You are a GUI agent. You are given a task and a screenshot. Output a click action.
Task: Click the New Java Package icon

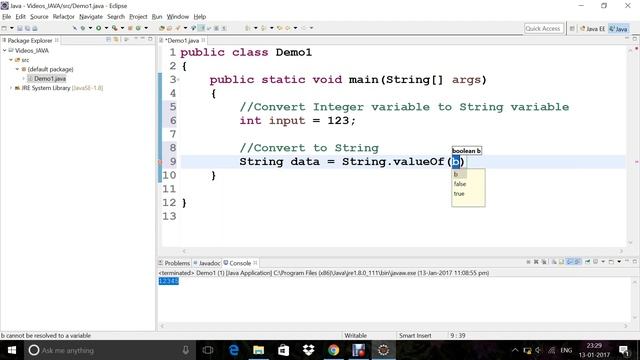coord(130,28)
